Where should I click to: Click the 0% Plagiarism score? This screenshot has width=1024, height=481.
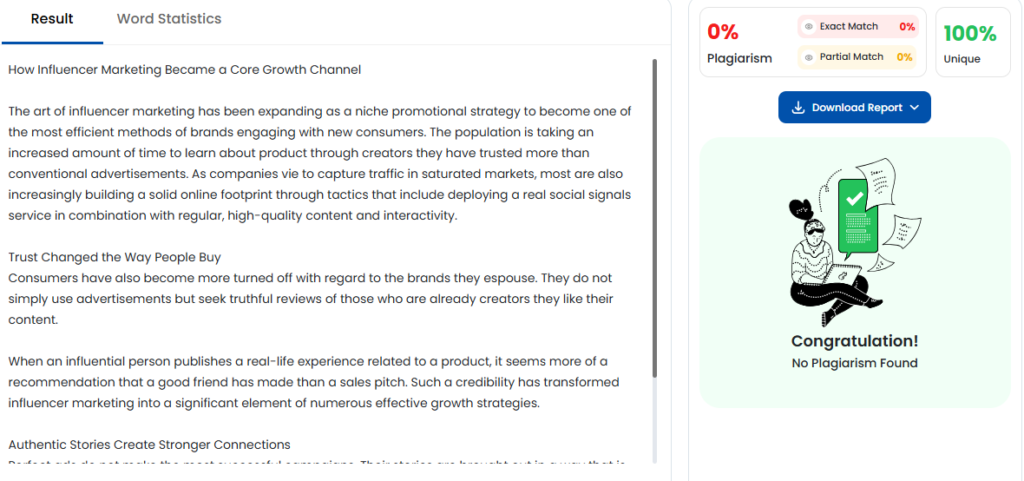pyautogui.click(x=723, y=31)
